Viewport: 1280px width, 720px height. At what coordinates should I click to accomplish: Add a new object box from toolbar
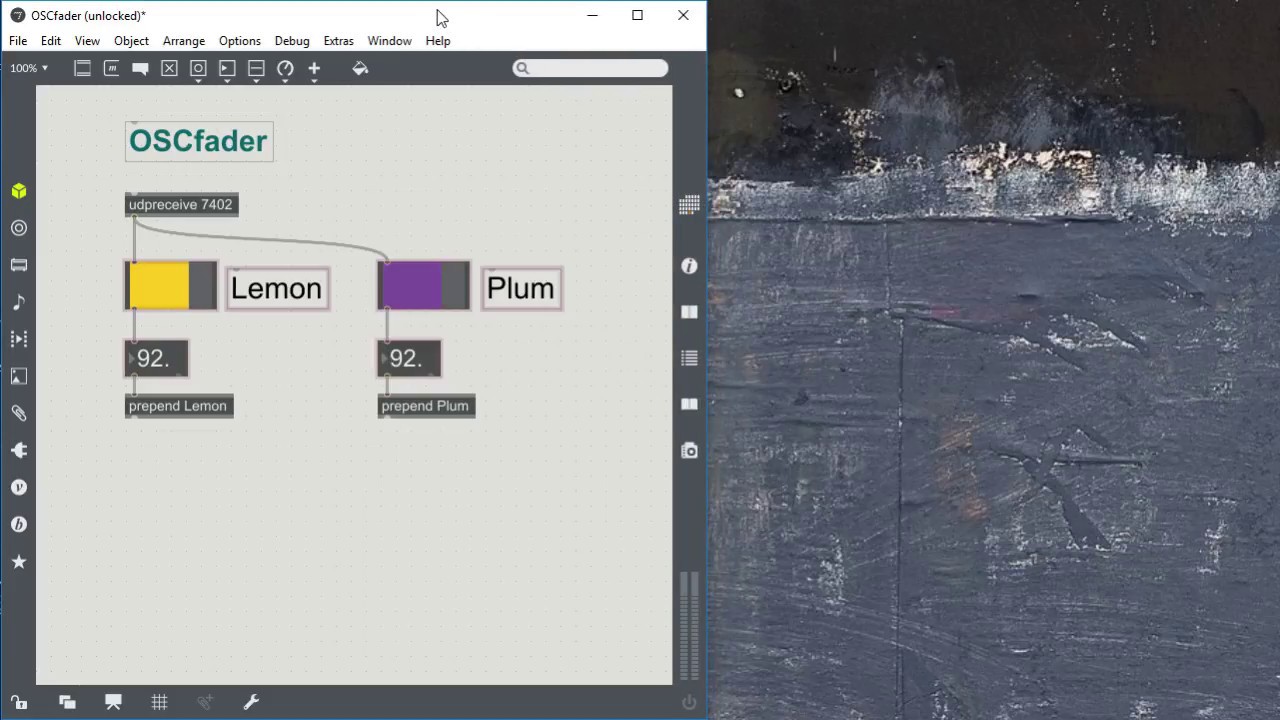(x=83, y=68)
